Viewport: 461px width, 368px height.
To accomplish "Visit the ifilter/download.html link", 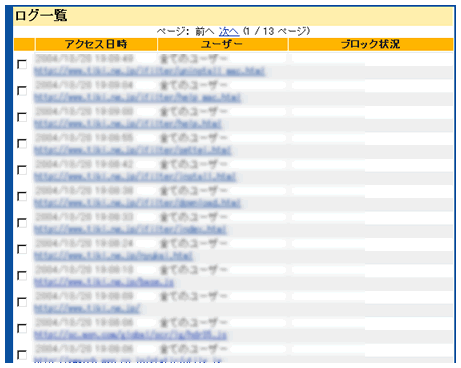I will coord(137,203).
